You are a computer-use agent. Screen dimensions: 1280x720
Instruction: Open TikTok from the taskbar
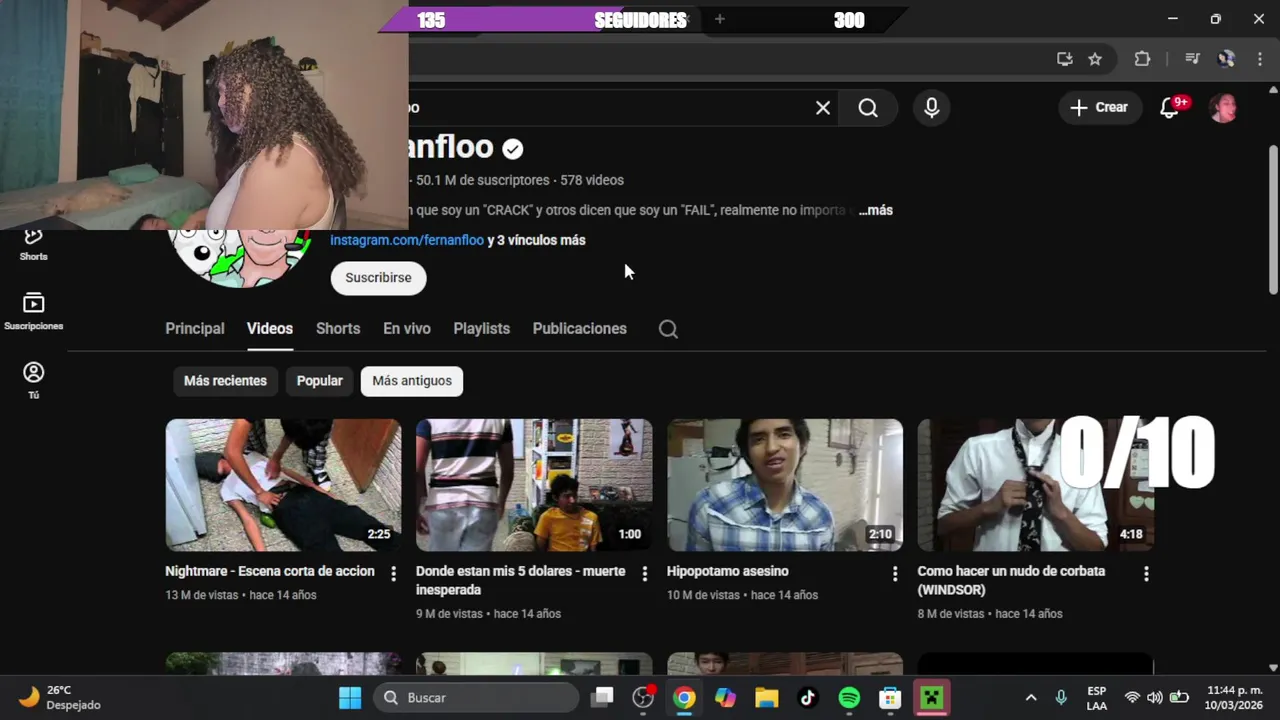coord(808,697)
